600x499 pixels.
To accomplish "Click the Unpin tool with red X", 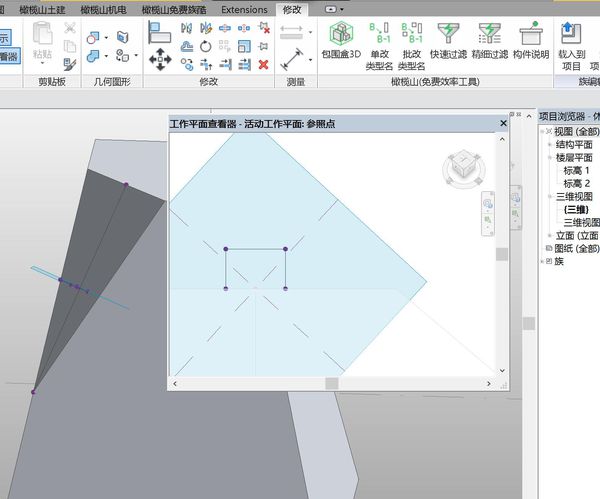I will click(x=264, y=28).
